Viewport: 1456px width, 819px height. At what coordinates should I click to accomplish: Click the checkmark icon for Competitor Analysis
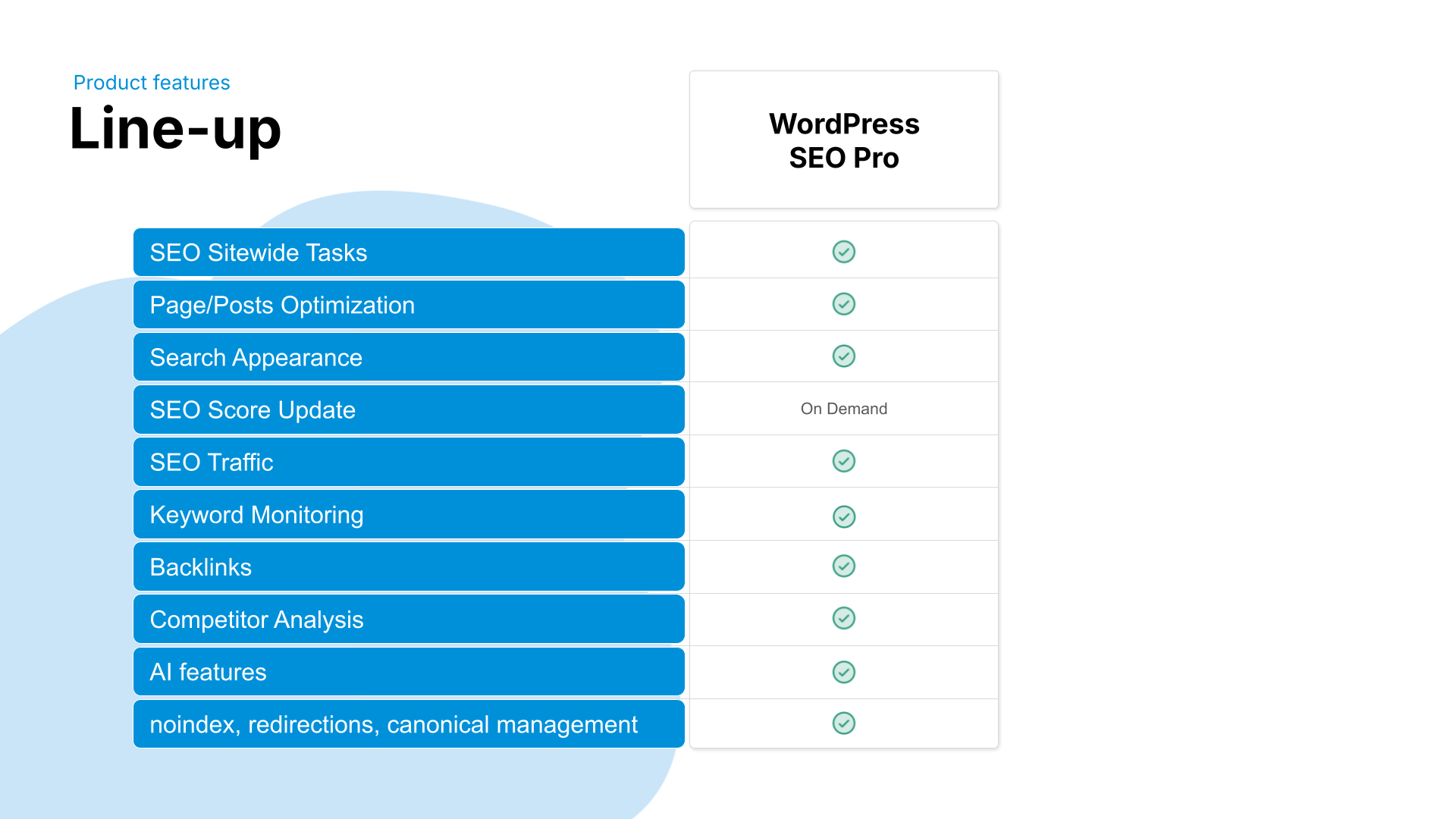(843, 619)
